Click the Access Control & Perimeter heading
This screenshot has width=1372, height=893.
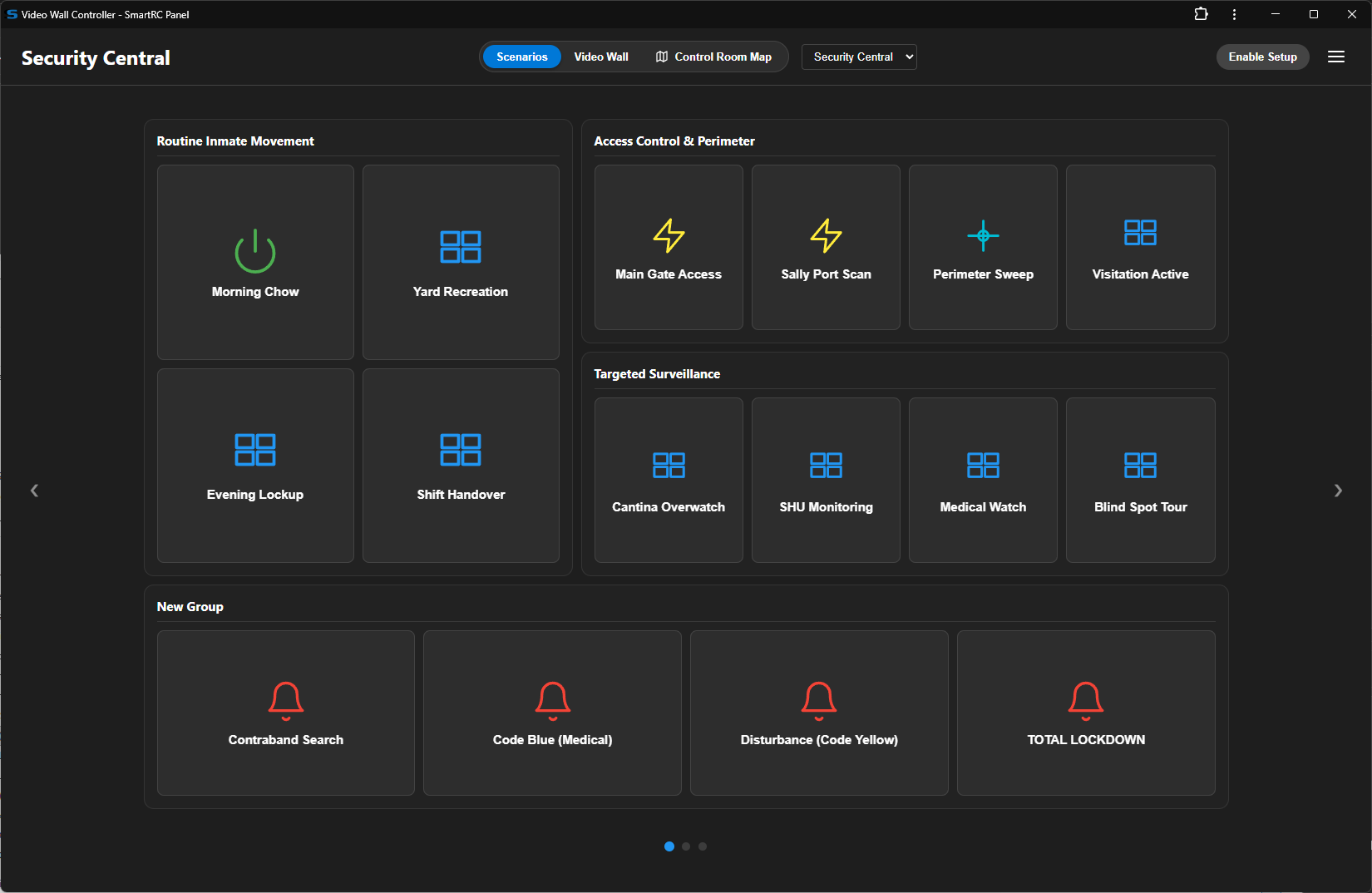[x=674, y=141]
